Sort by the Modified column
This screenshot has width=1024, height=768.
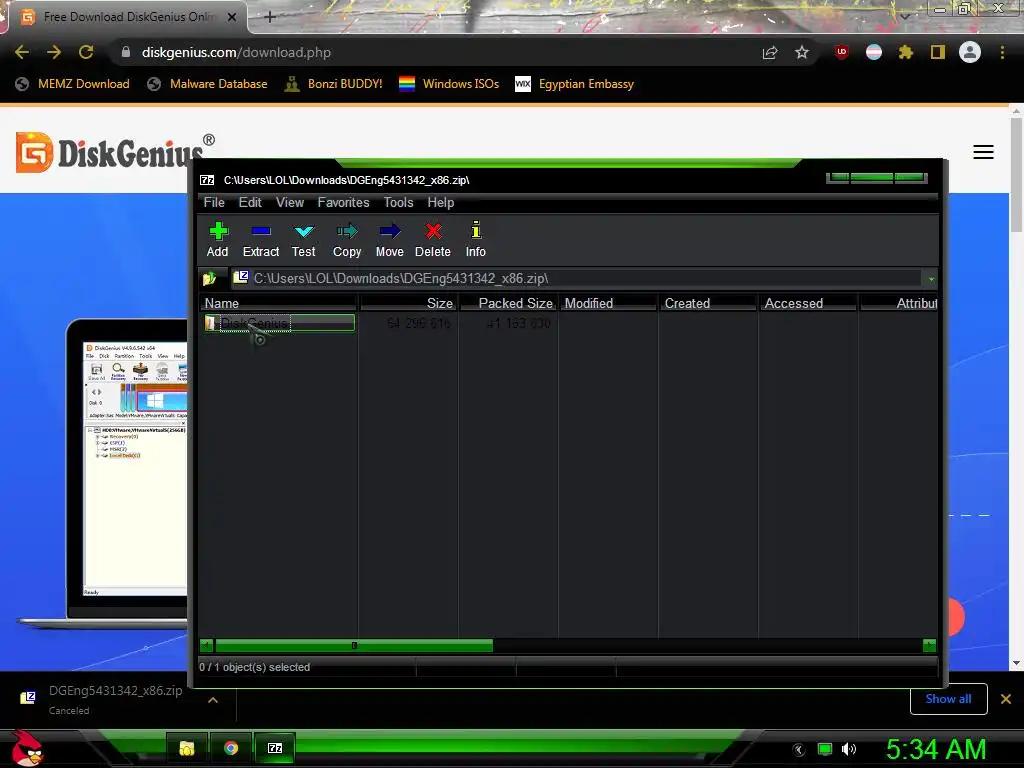pyautogui.click(x=609, y=303)
